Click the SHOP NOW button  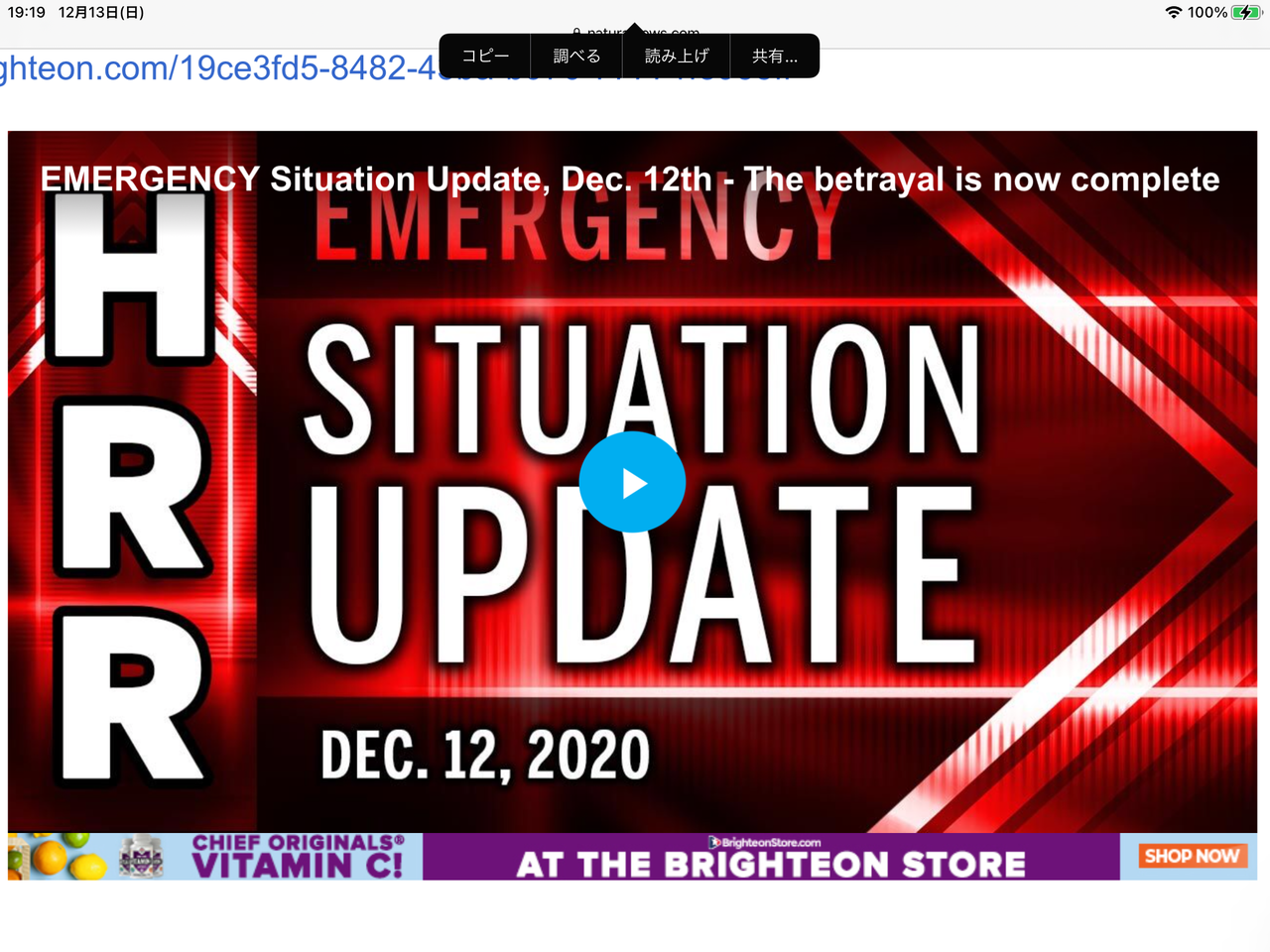(1191, 856)
